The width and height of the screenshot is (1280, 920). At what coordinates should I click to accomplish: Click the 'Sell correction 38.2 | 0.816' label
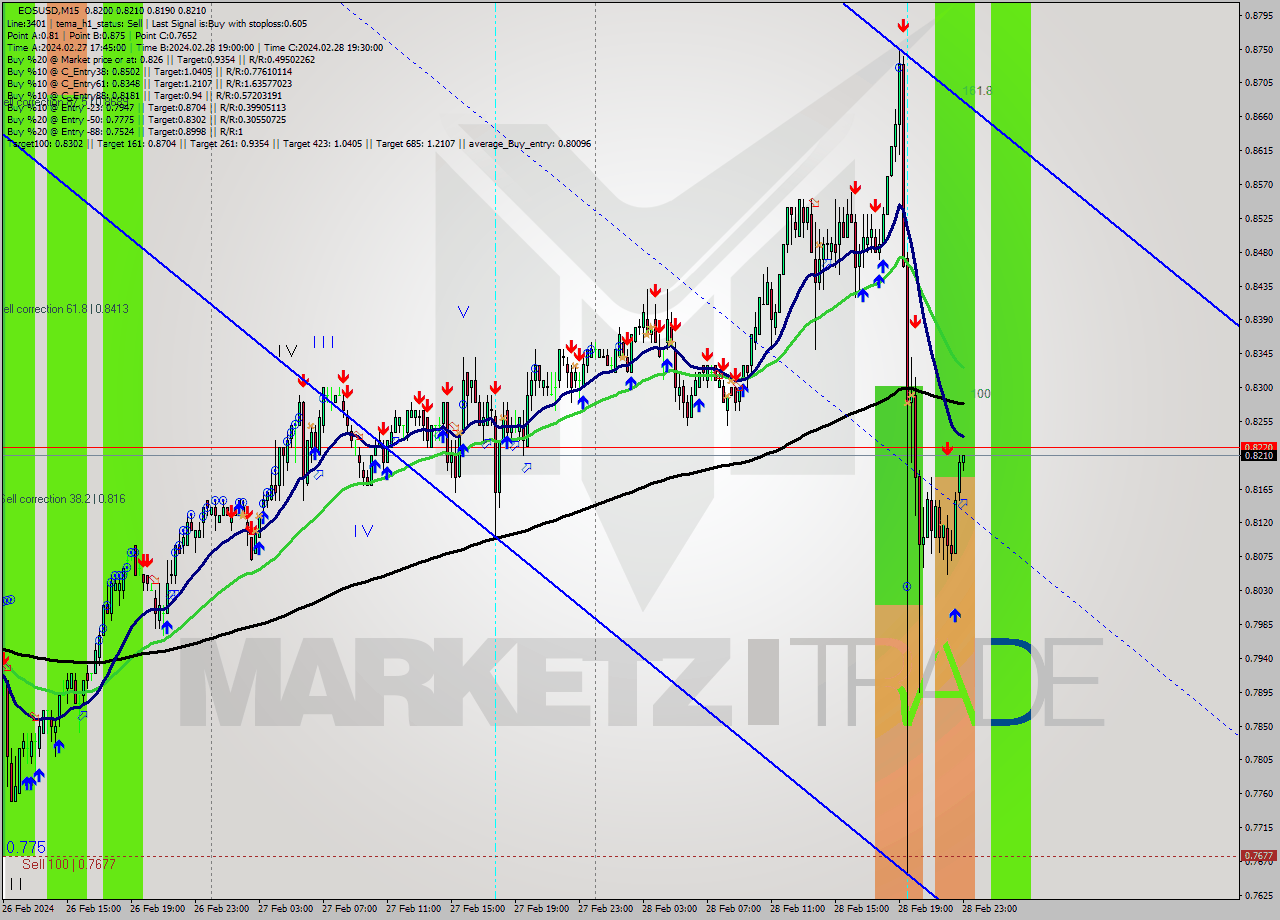click(x=62, y=498)
